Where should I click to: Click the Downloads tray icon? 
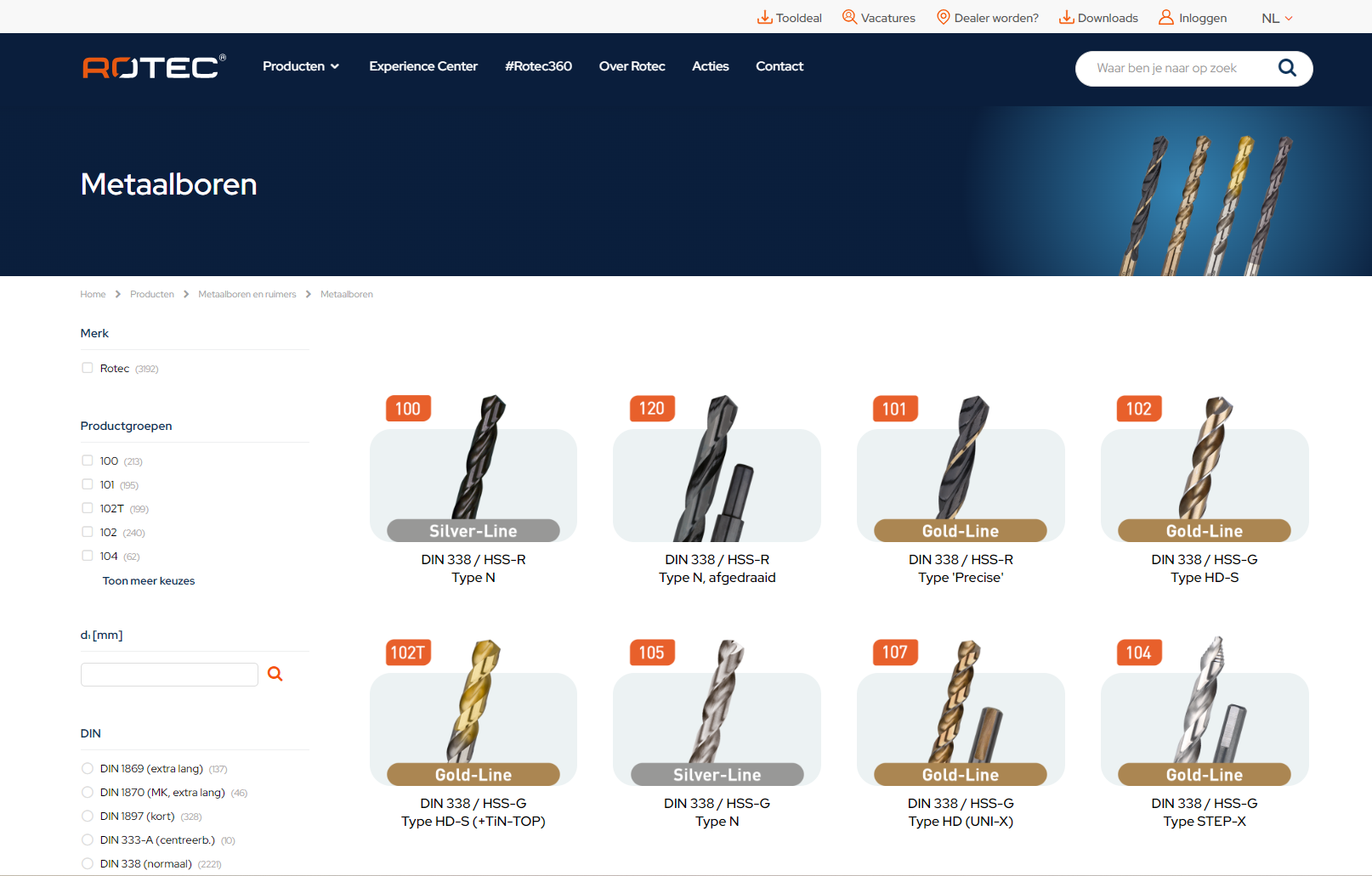coord(1066,18)
